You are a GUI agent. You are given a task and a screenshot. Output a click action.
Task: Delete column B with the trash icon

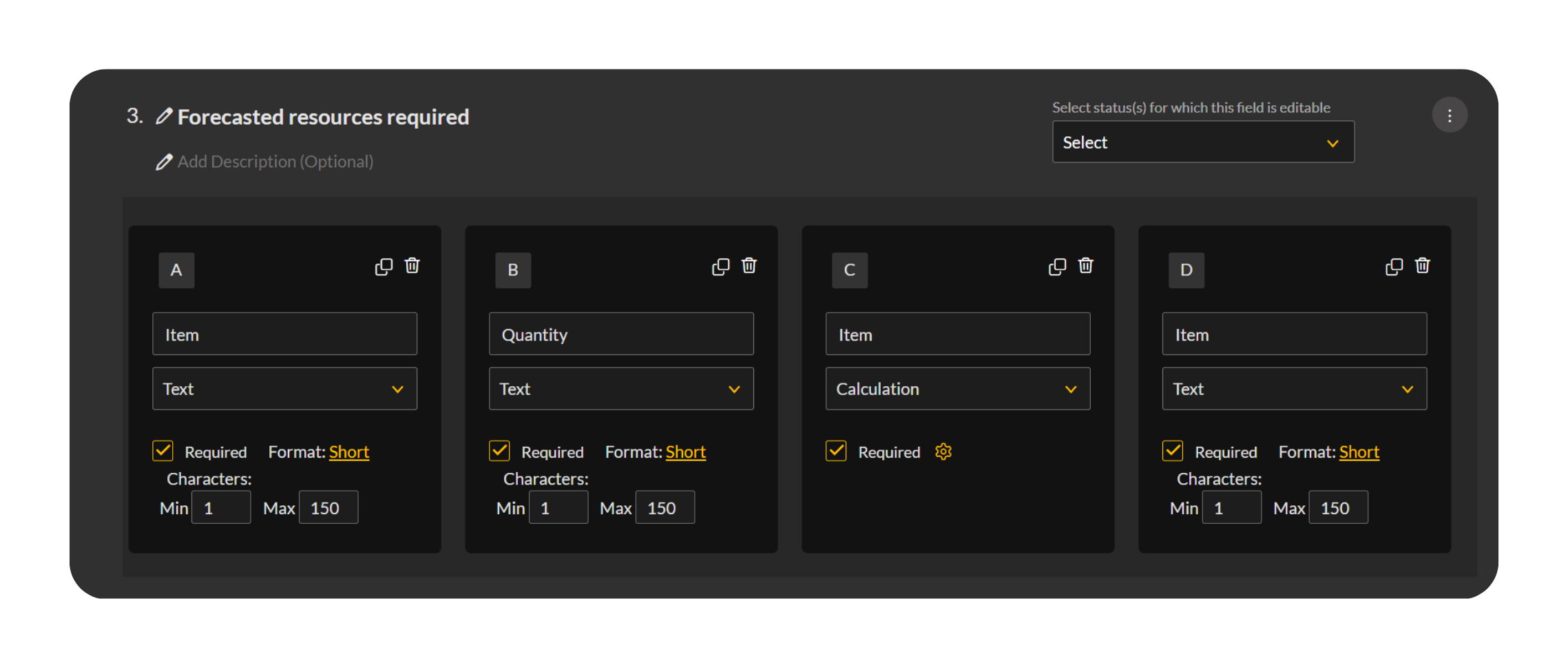[x=749, y=266]
